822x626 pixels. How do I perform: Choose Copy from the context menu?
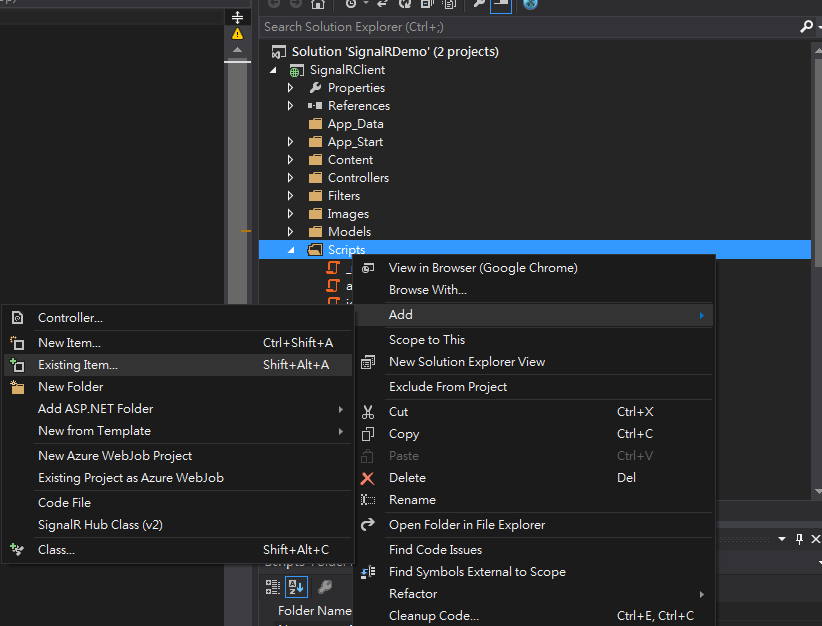tap(534, 434)
